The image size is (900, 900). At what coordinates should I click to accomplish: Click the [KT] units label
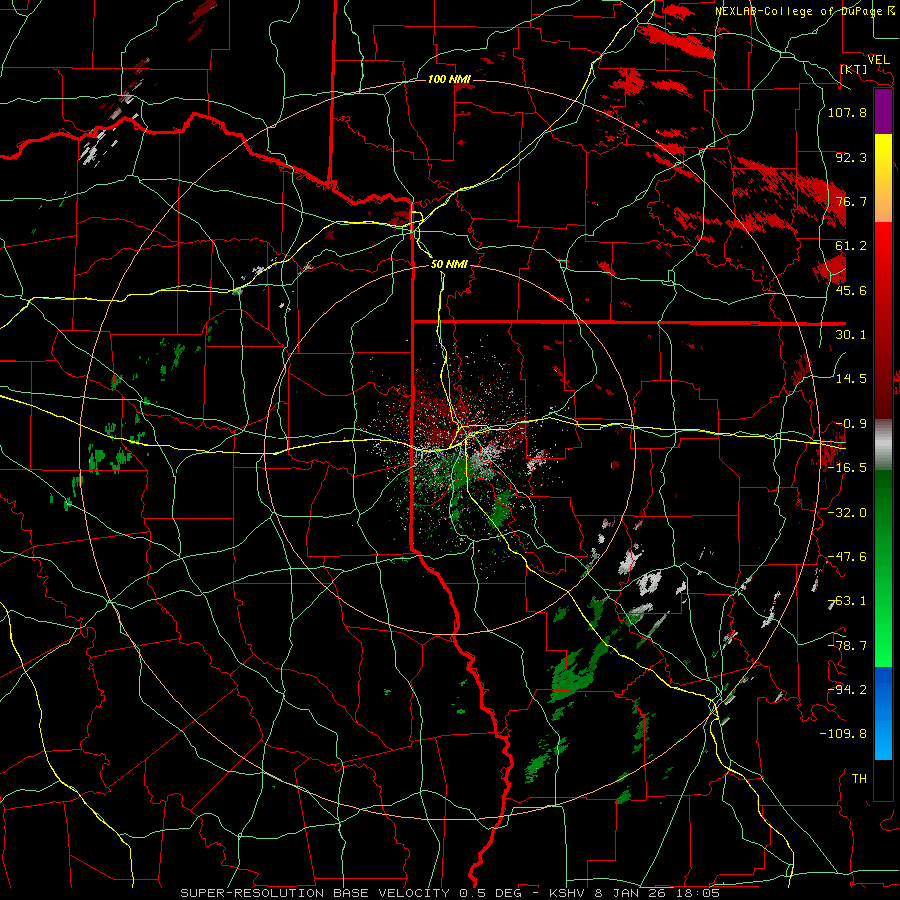click(854, 69)
